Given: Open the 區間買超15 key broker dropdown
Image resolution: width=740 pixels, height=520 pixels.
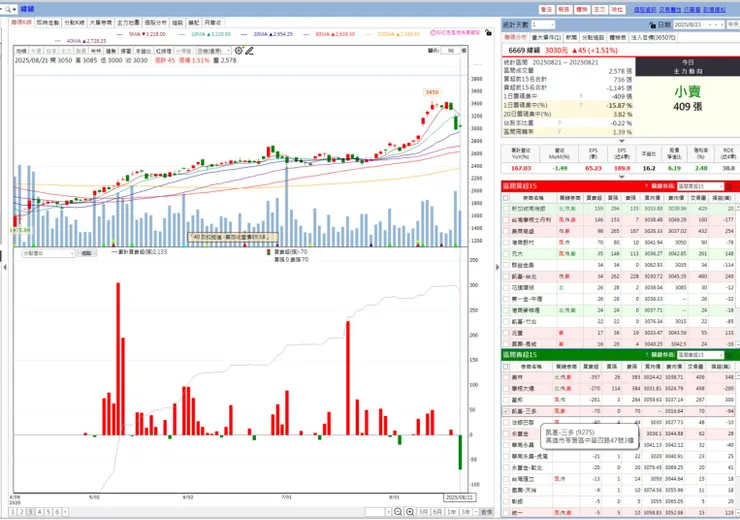Looking at the screenshot, I should (x=700, y=186).
